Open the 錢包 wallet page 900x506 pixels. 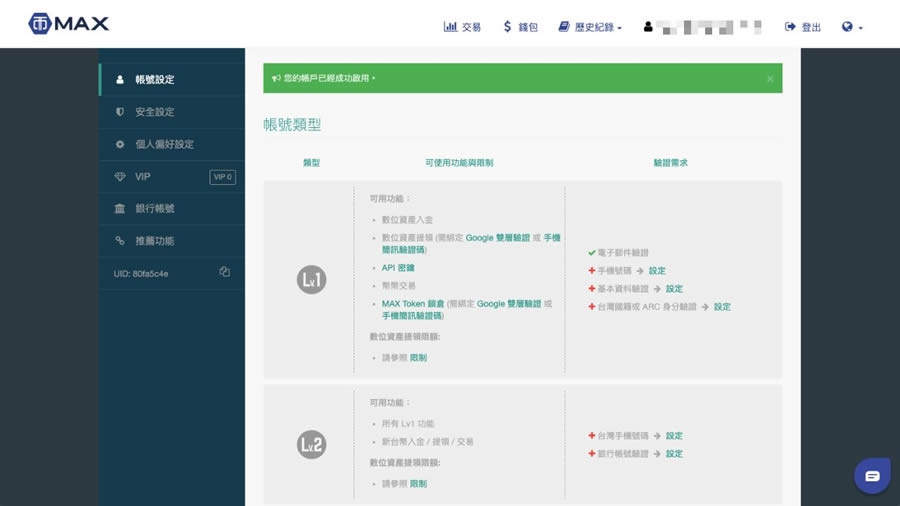pyautogui.click(x=520, y=27)
